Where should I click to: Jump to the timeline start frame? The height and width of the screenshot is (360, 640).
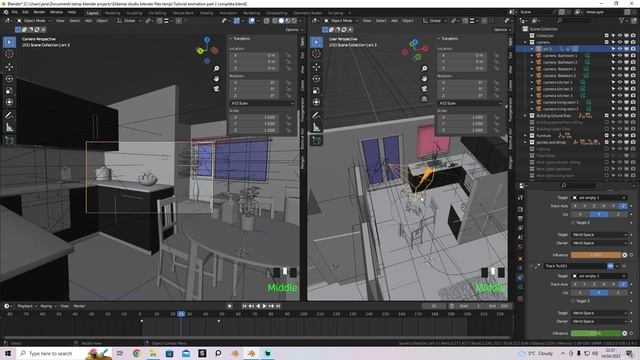[x=244, y=306]
